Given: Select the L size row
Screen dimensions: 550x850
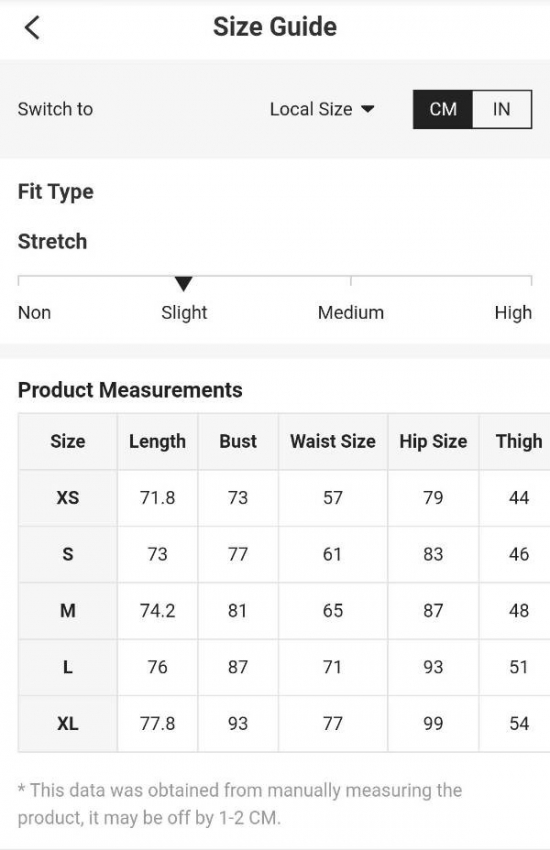Looking at the screenshot, I should coord(284,667).
